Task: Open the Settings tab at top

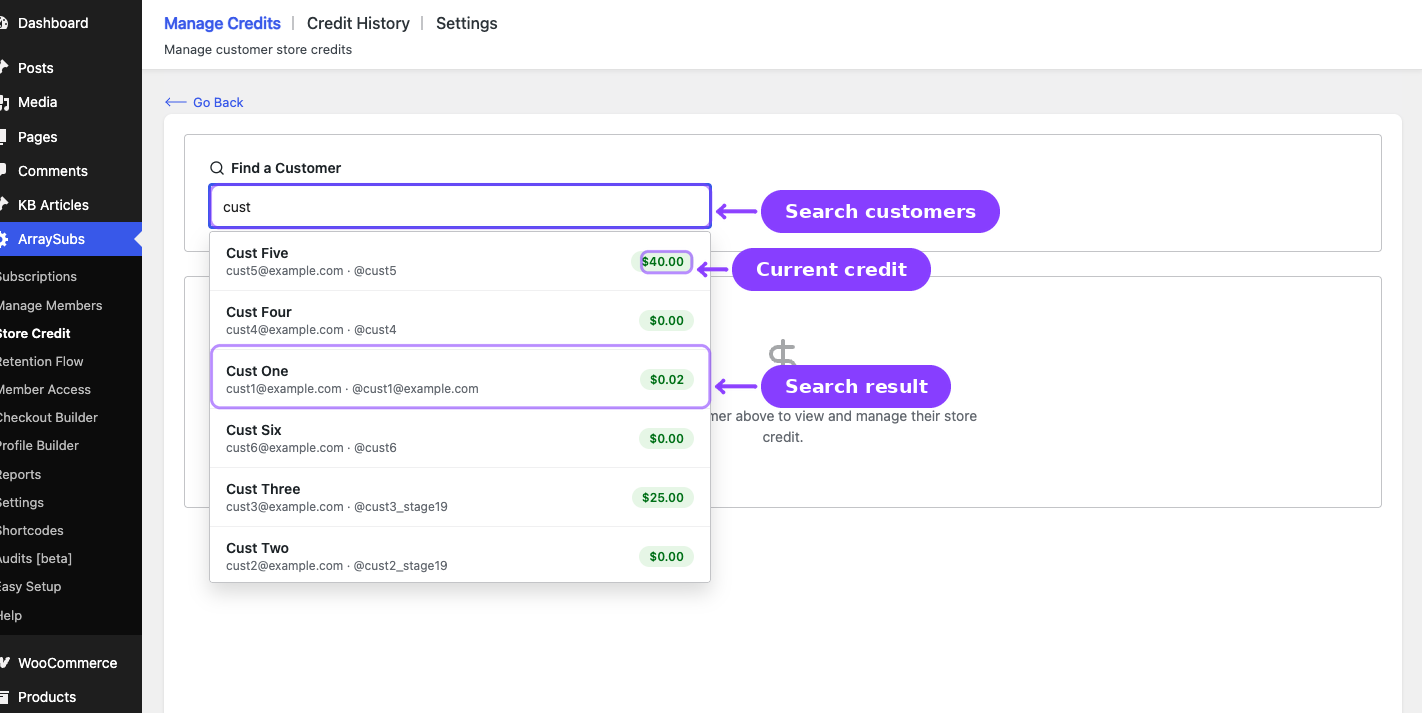Action: pyautogui.click(x=466, y=23)
